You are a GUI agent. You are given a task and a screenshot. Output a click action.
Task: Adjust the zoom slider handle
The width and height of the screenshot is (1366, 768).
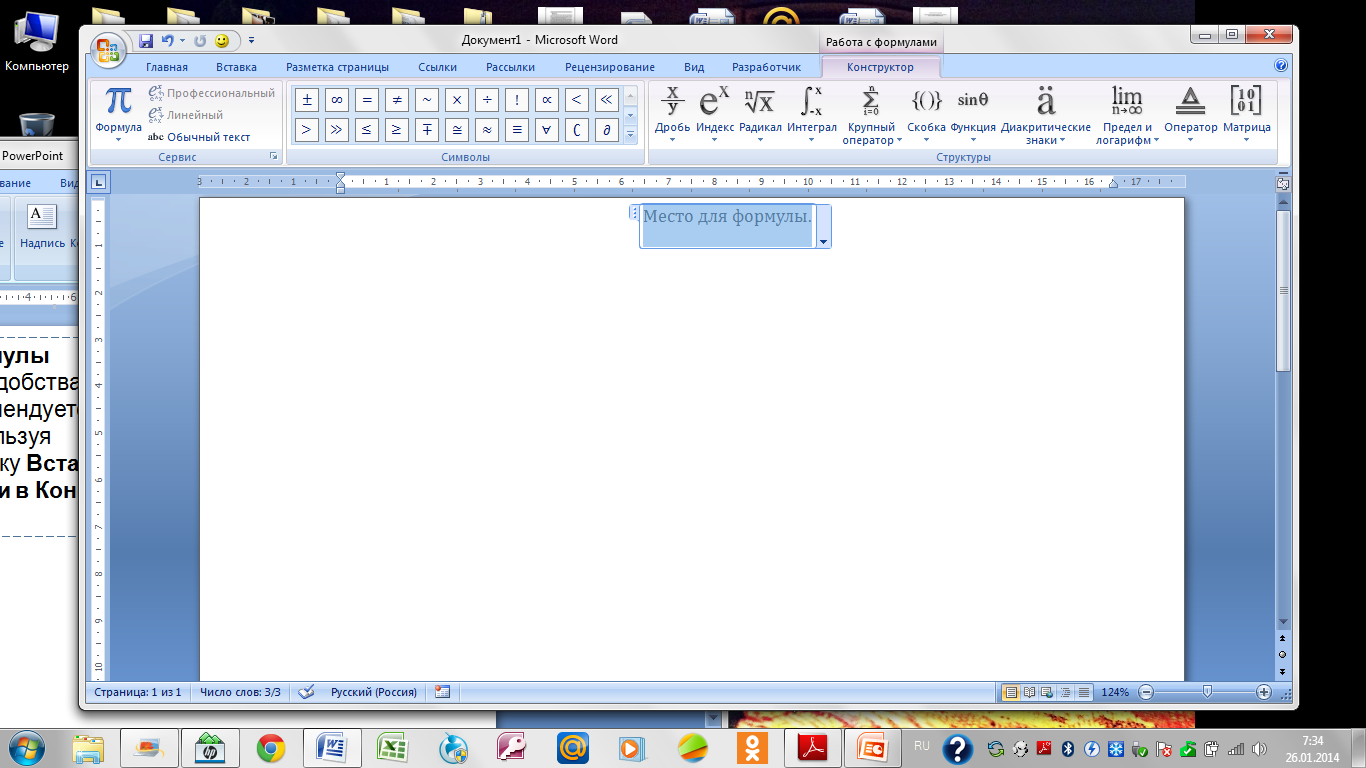(1208, 692)
